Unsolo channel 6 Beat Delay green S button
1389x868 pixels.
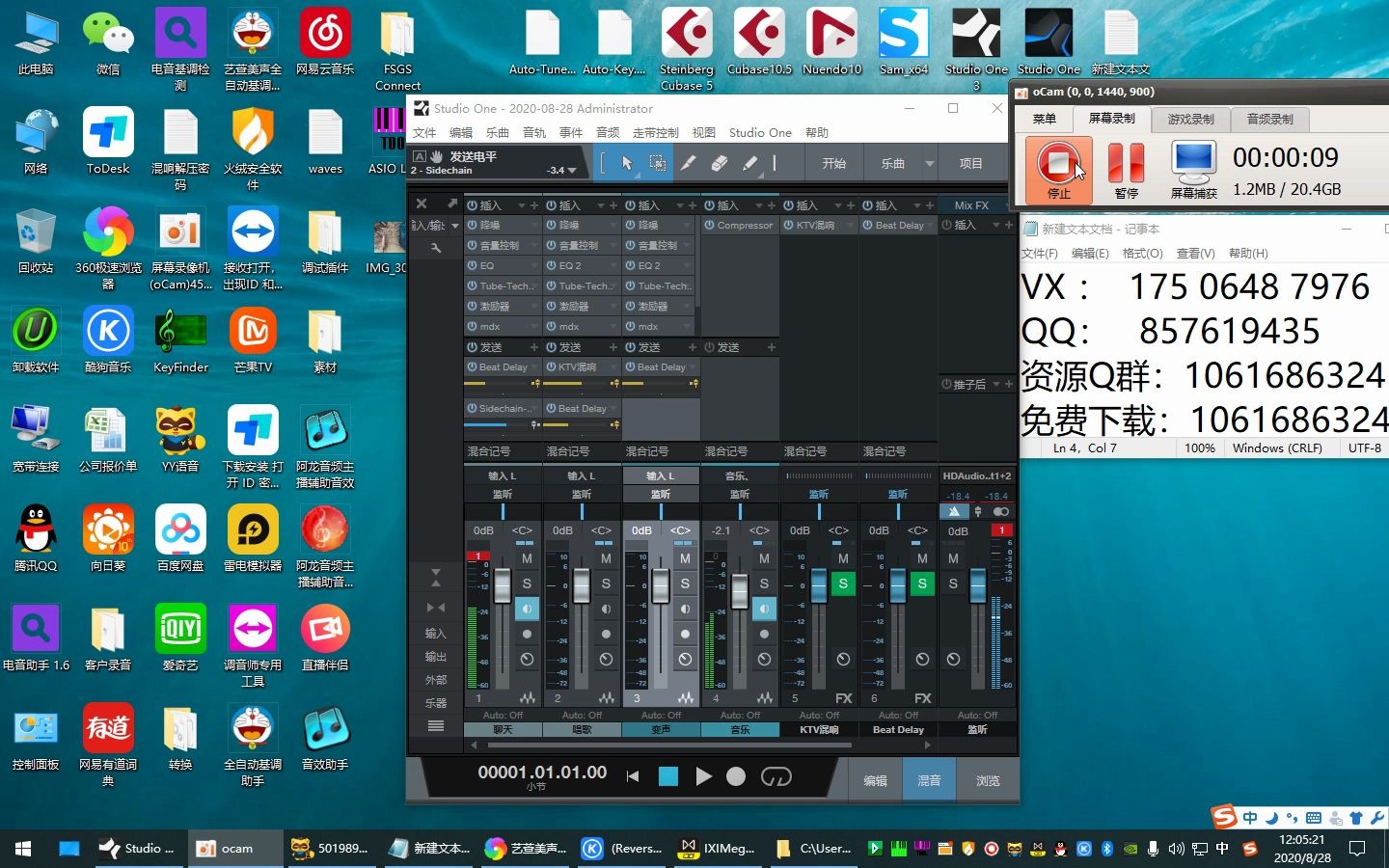(x=922, y=583)
